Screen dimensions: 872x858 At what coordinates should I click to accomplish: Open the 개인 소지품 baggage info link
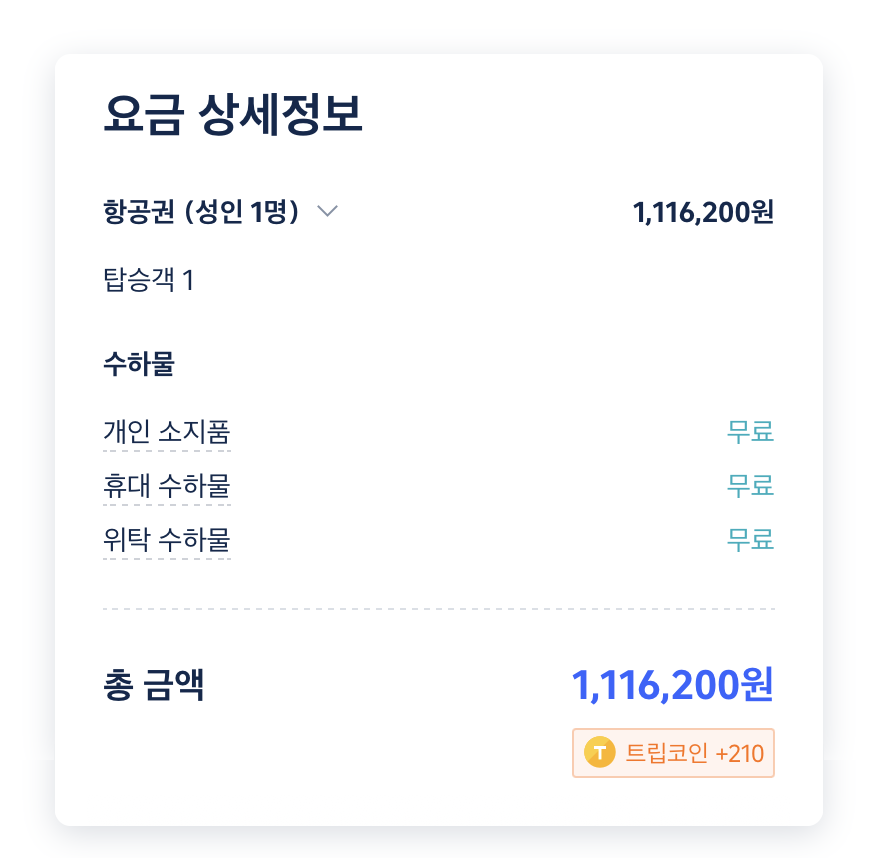tap(167, 432)
